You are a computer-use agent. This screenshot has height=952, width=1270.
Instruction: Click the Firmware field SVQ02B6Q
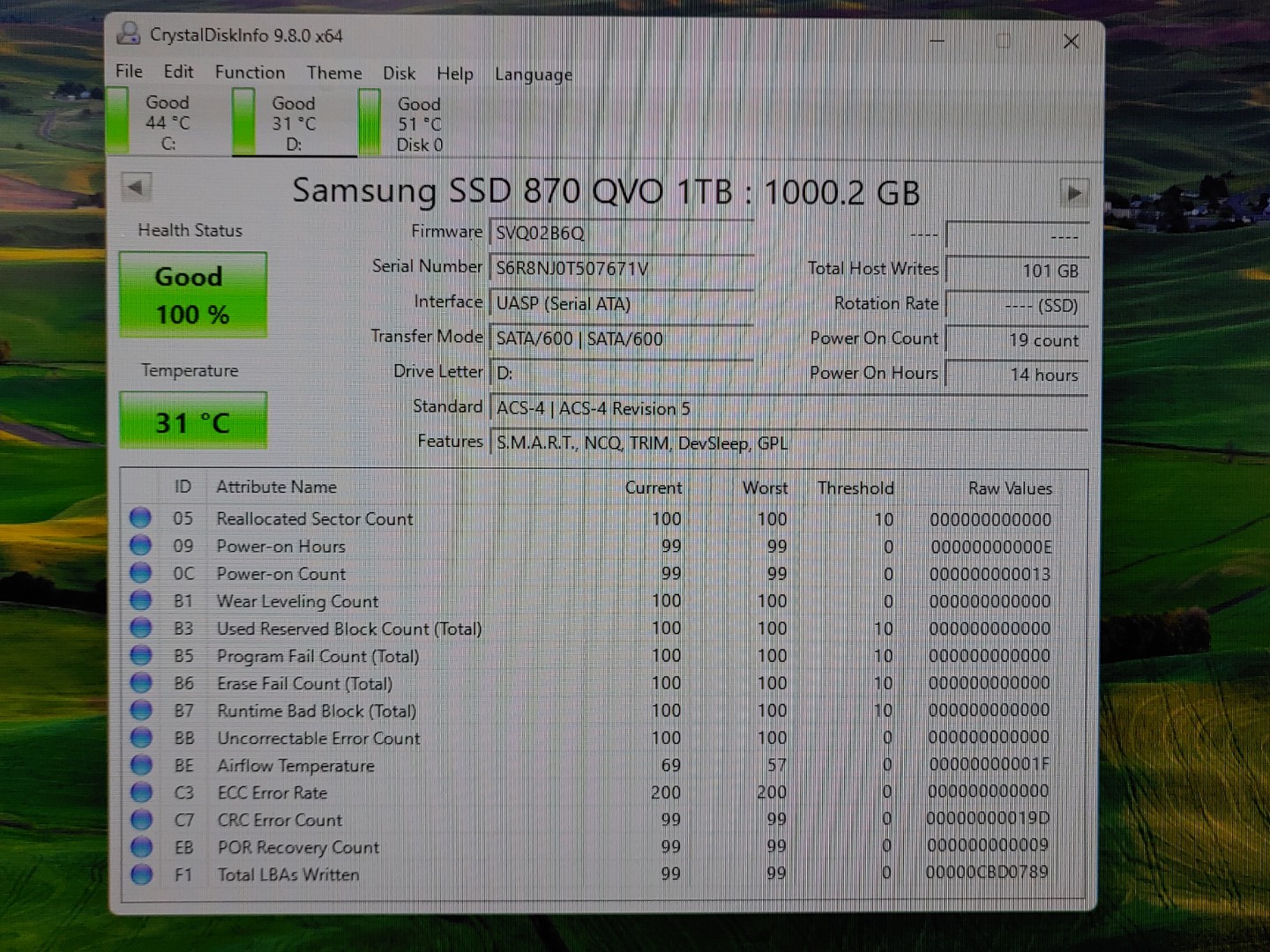point(621,233)
